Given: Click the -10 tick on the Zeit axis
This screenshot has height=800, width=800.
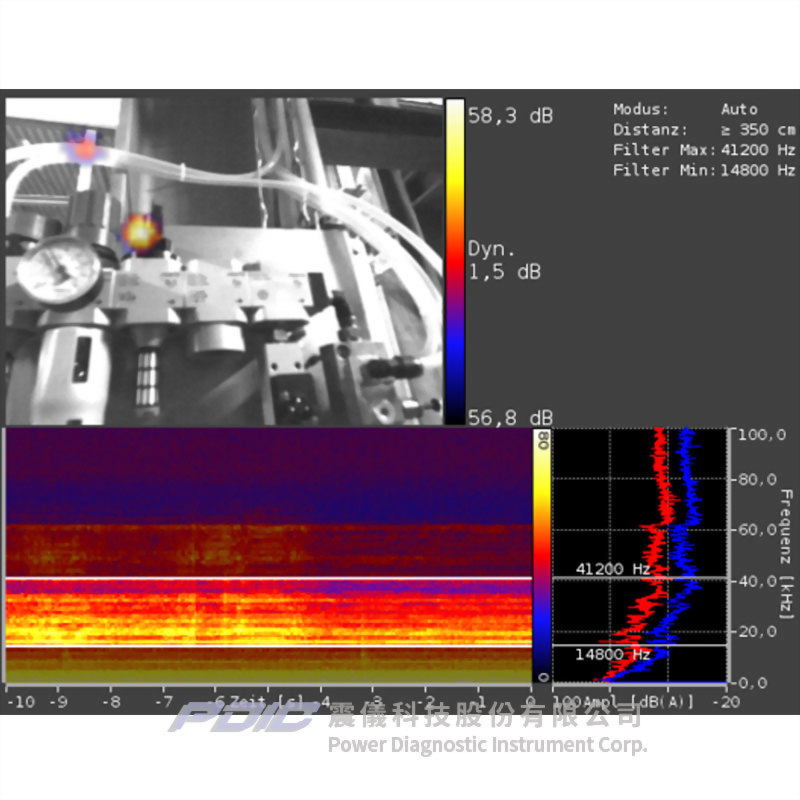Looking at the screenshot, I should pos(20,701).
